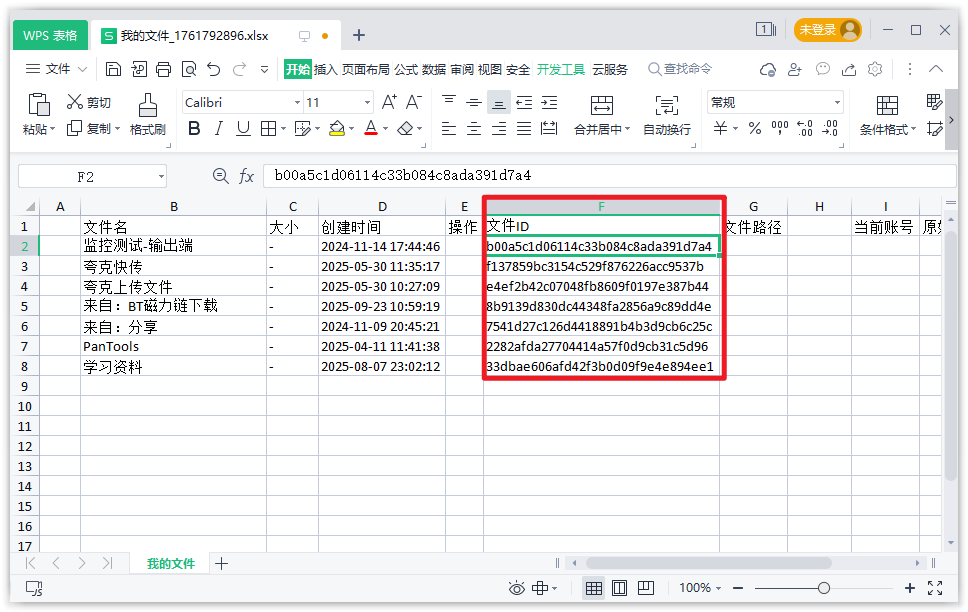Click the 未登录 login button
Viewport: 968px width, 612px height.
click(827, 30)
